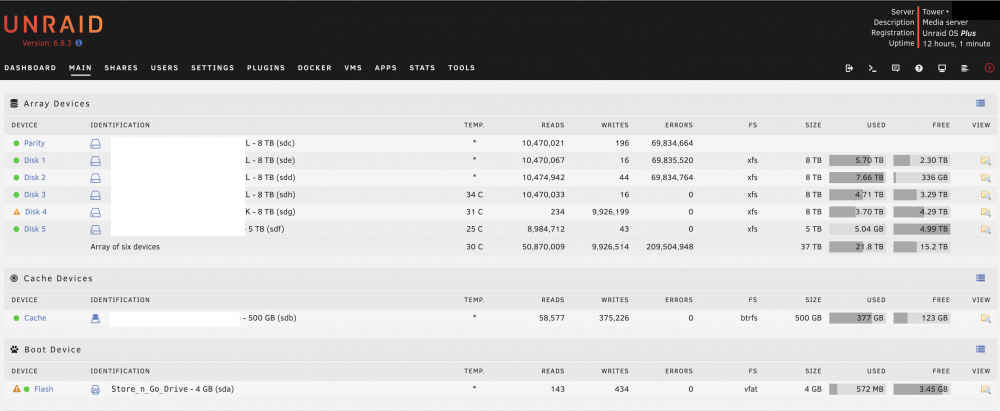This screenshot has height=411, width=1000.
Task: Click Disk 4 warning status indicator
Action: tap(17, 212)
